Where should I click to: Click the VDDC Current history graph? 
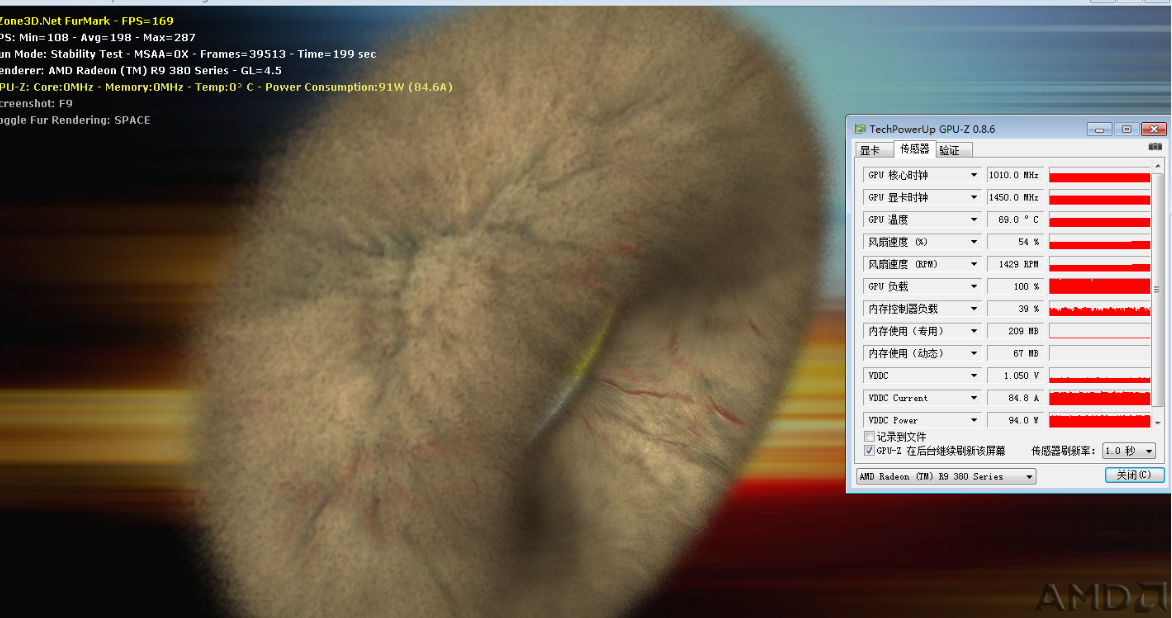pos(1099,398)
